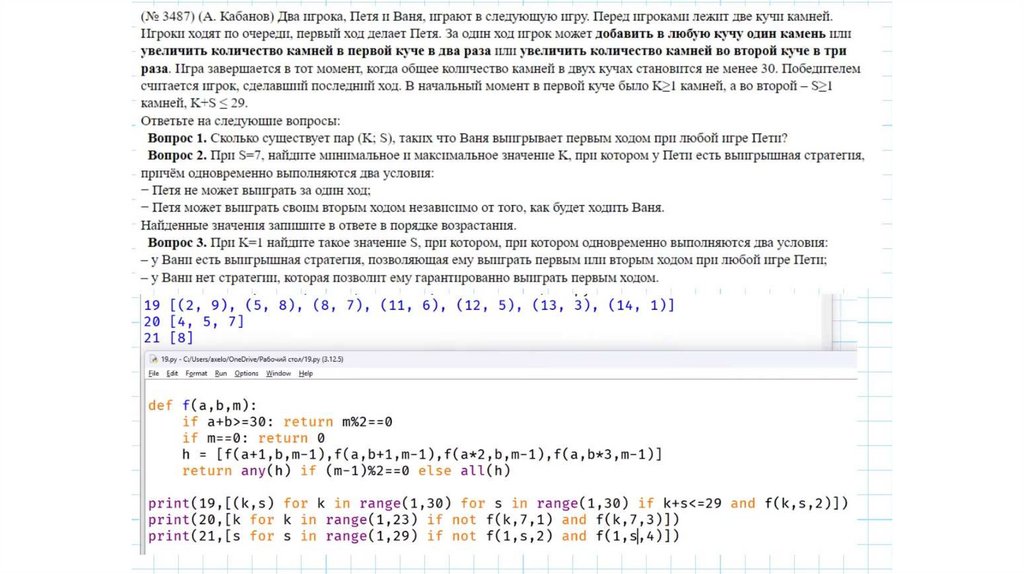Click the 'def f(a,b,m):' code line
This screenshot has height=574, width=1024.
(202, 406)
